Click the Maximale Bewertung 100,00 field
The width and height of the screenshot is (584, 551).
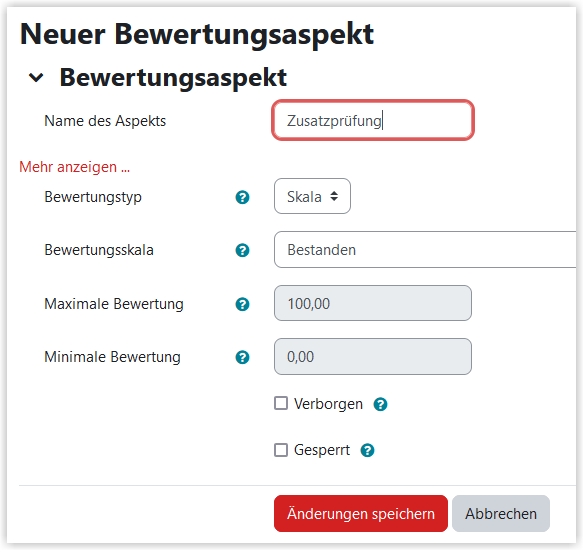pos(373,303)
